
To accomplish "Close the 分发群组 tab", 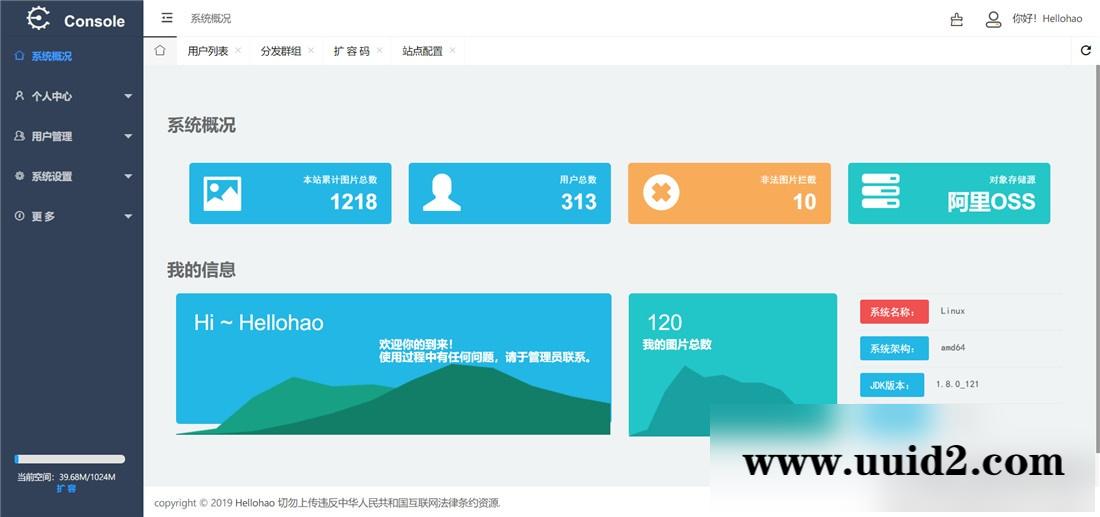I will pyautogui.click(x=311, y=50).
